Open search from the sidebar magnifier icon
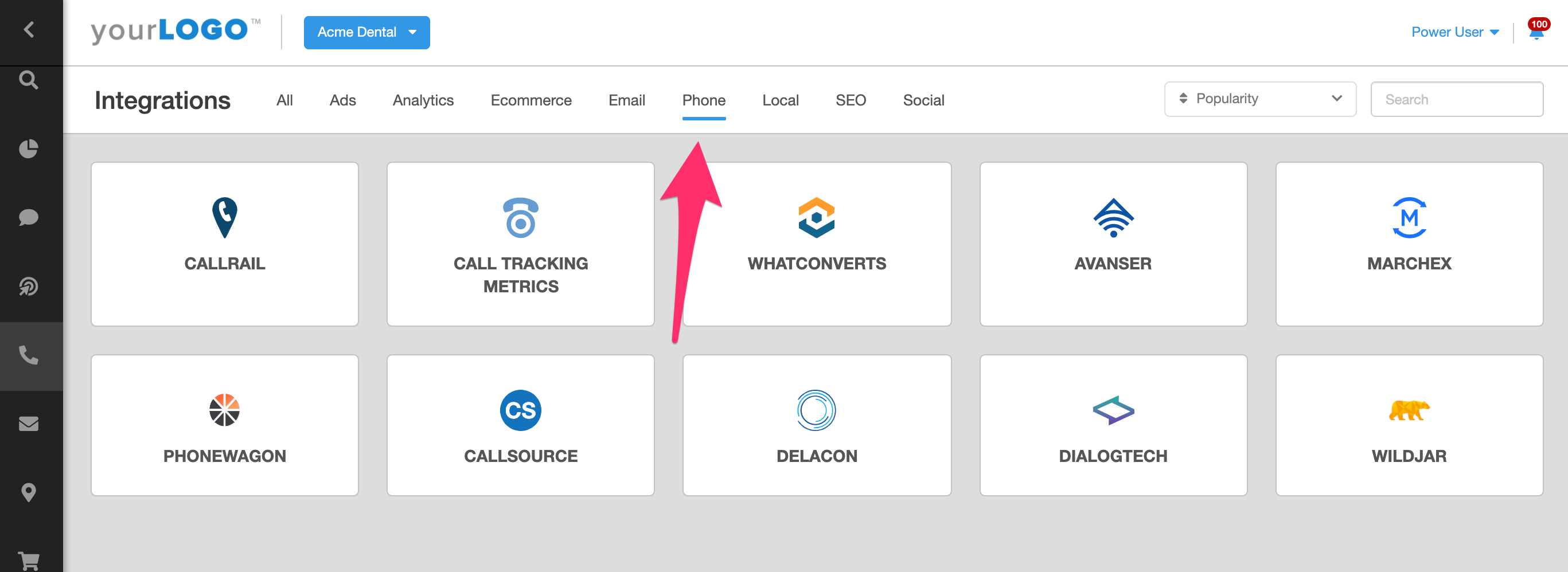The width and height of the screenshot is (1568, 572). pos(29,80)
